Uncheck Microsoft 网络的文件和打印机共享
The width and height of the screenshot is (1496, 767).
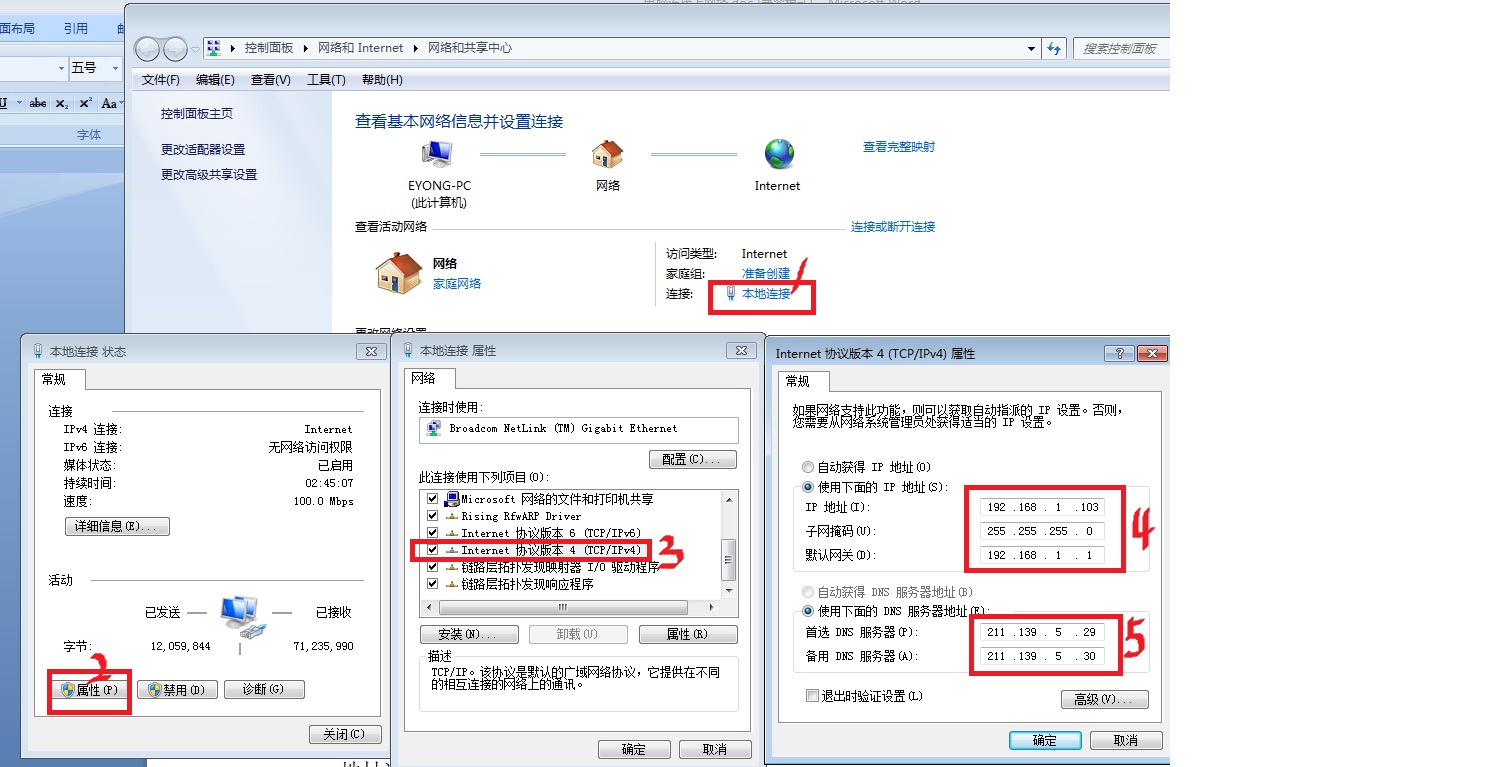(x=430, y=498)
